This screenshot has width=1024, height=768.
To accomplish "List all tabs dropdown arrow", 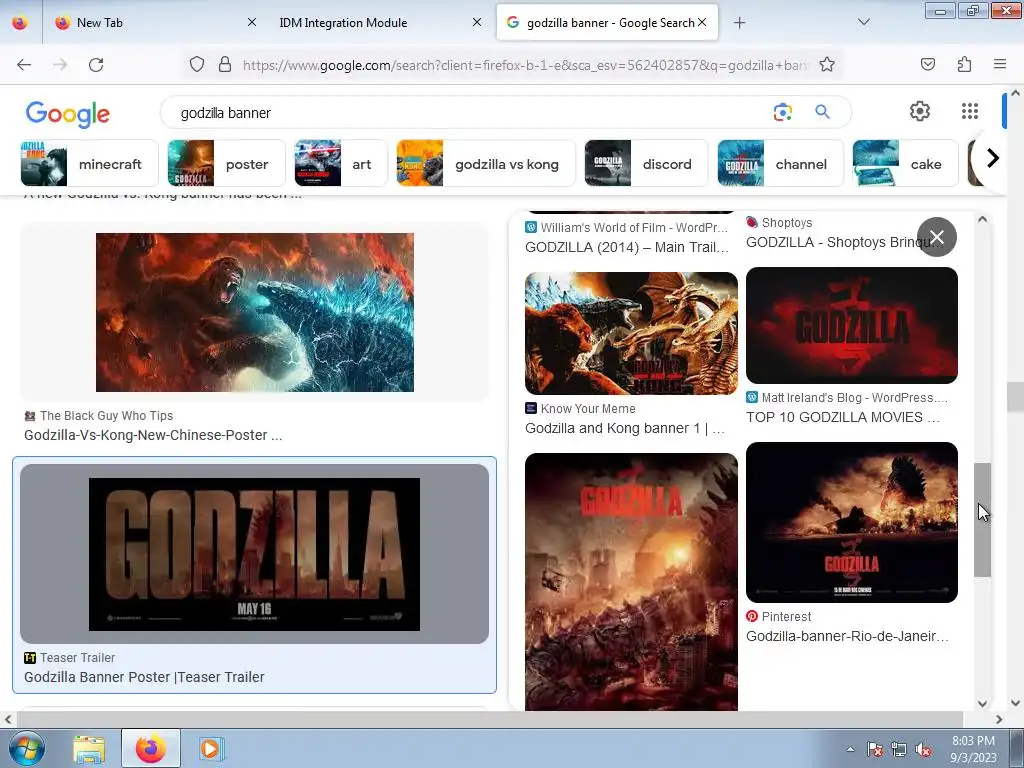I will [x=863, y=22].
